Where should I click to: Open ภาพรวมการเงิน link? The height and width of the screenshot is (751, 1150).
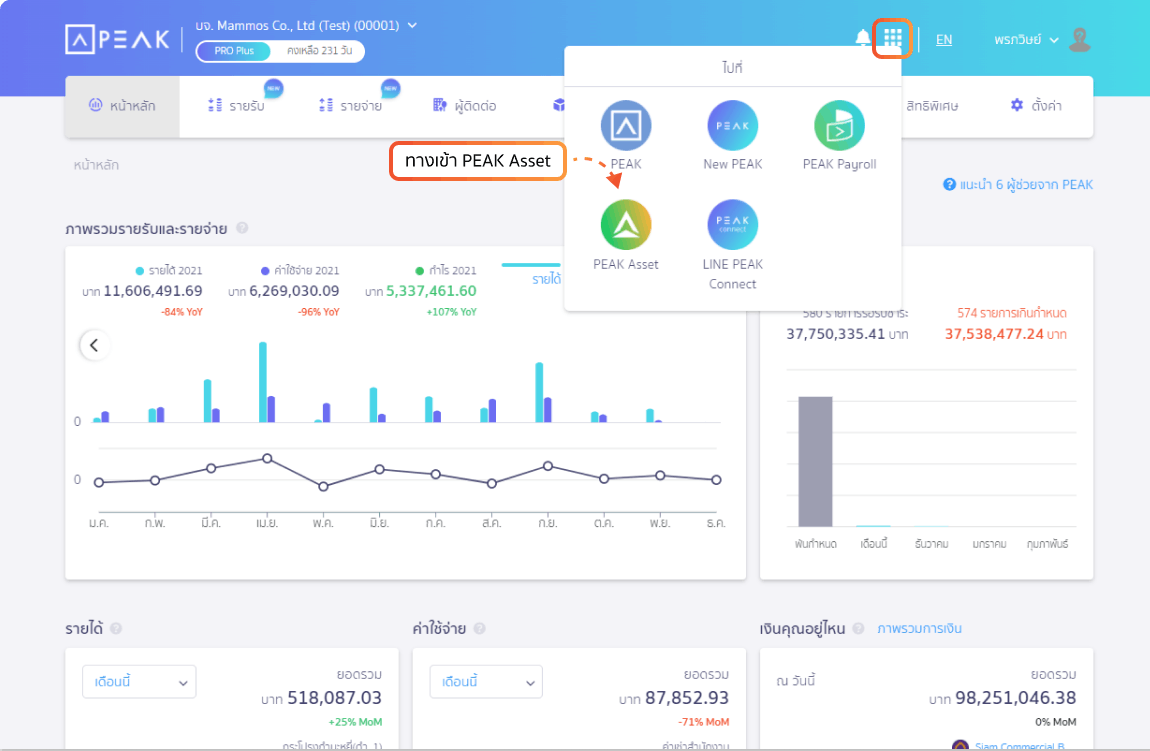pos(919,629)
